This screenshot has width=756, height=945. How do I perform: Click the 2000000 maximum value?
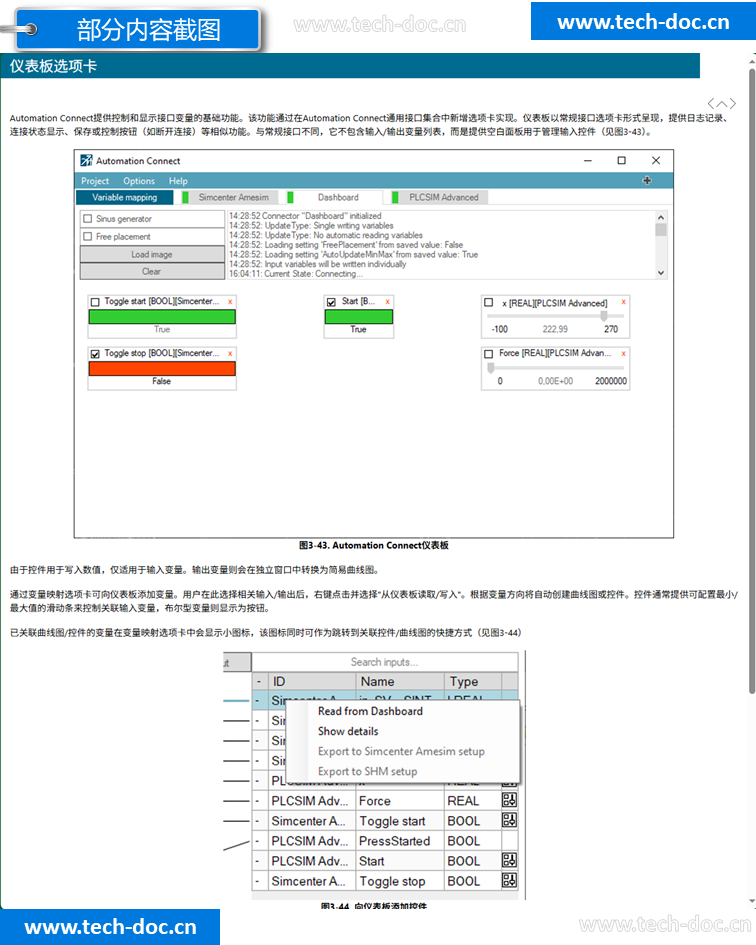click(611, 381)
